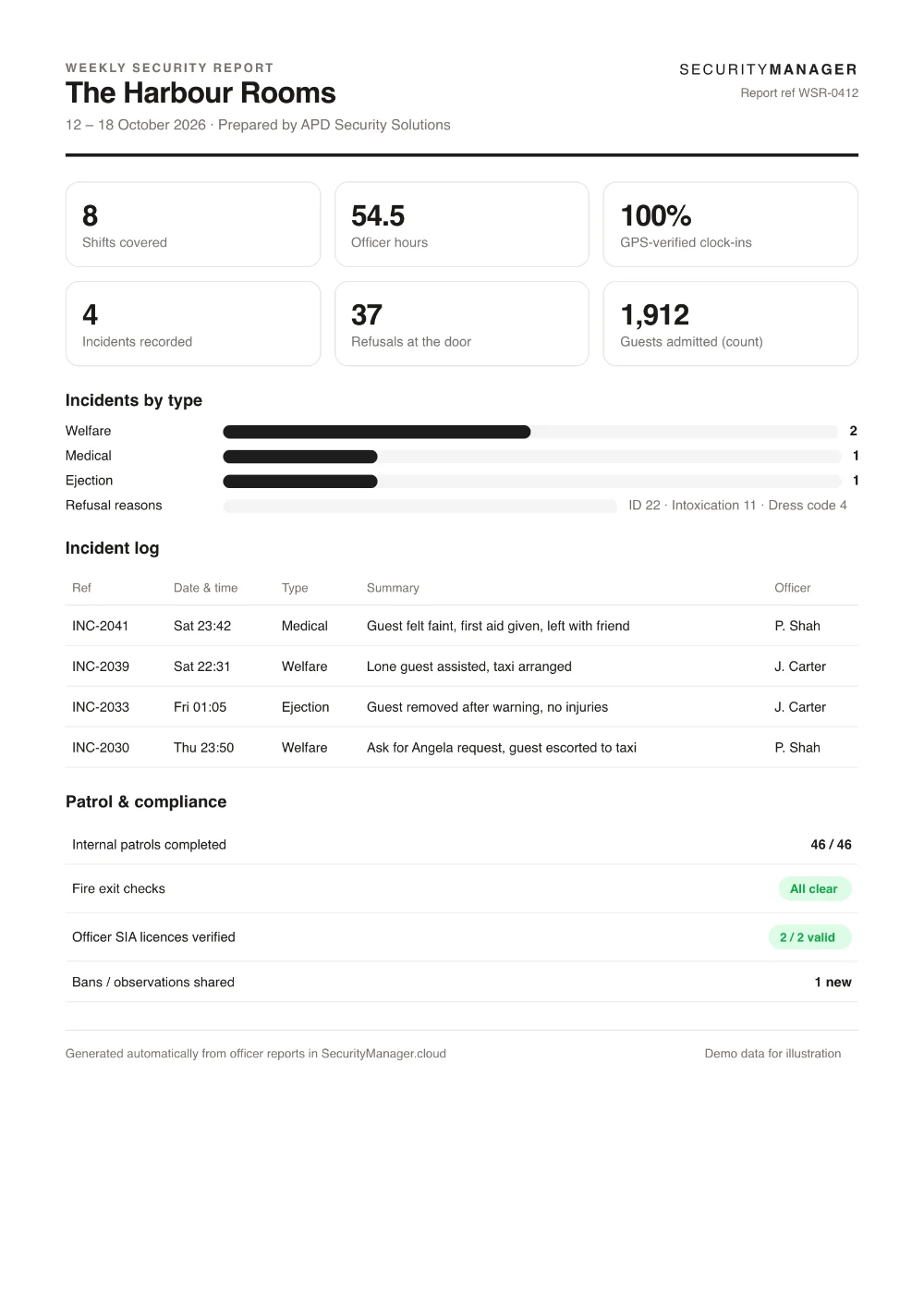Click the Ref column header
The image size is (924, 1308).
click(81, 588)
